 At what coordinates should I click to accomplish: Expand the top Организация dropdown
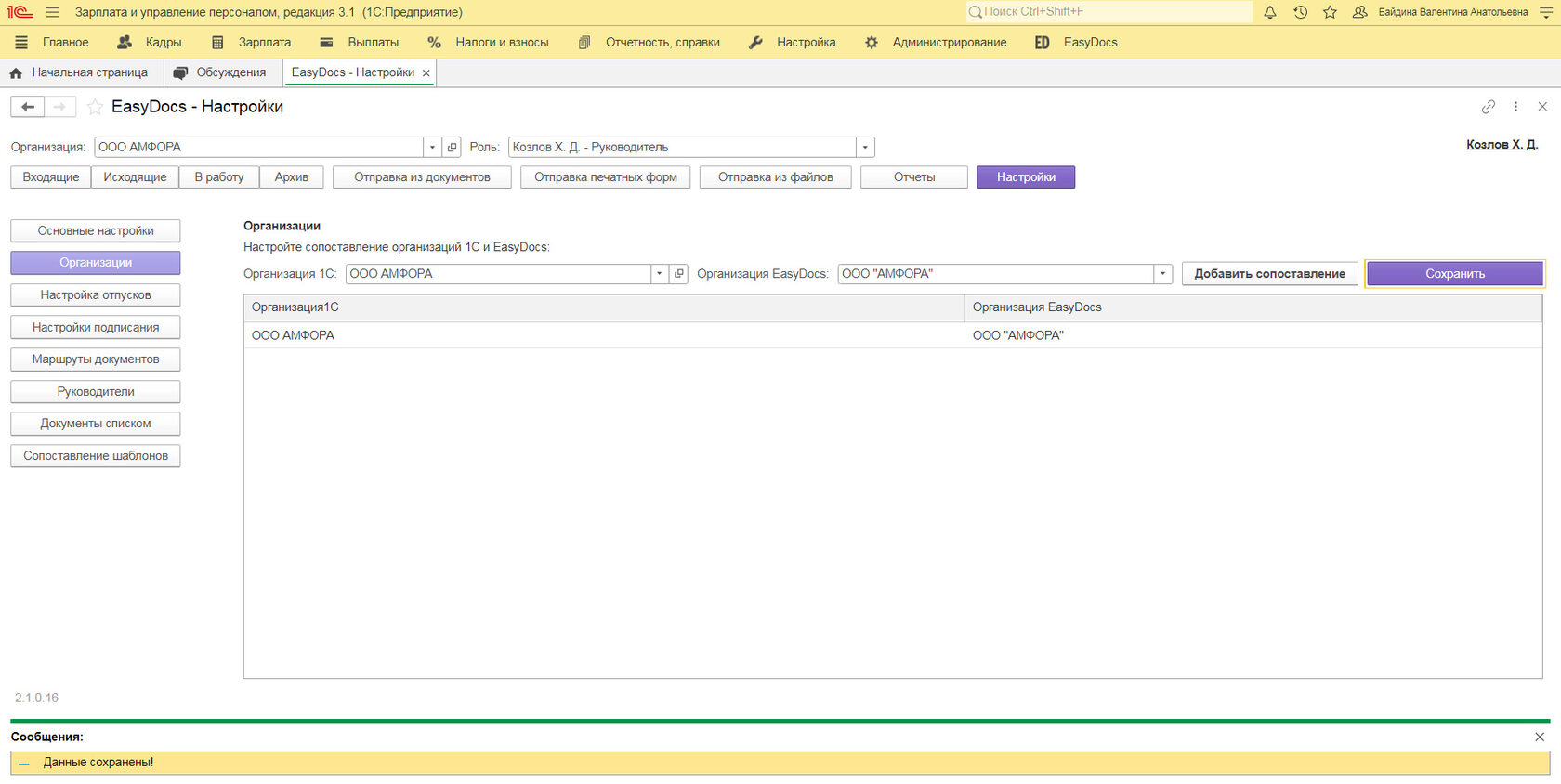[x=432, y=147]
